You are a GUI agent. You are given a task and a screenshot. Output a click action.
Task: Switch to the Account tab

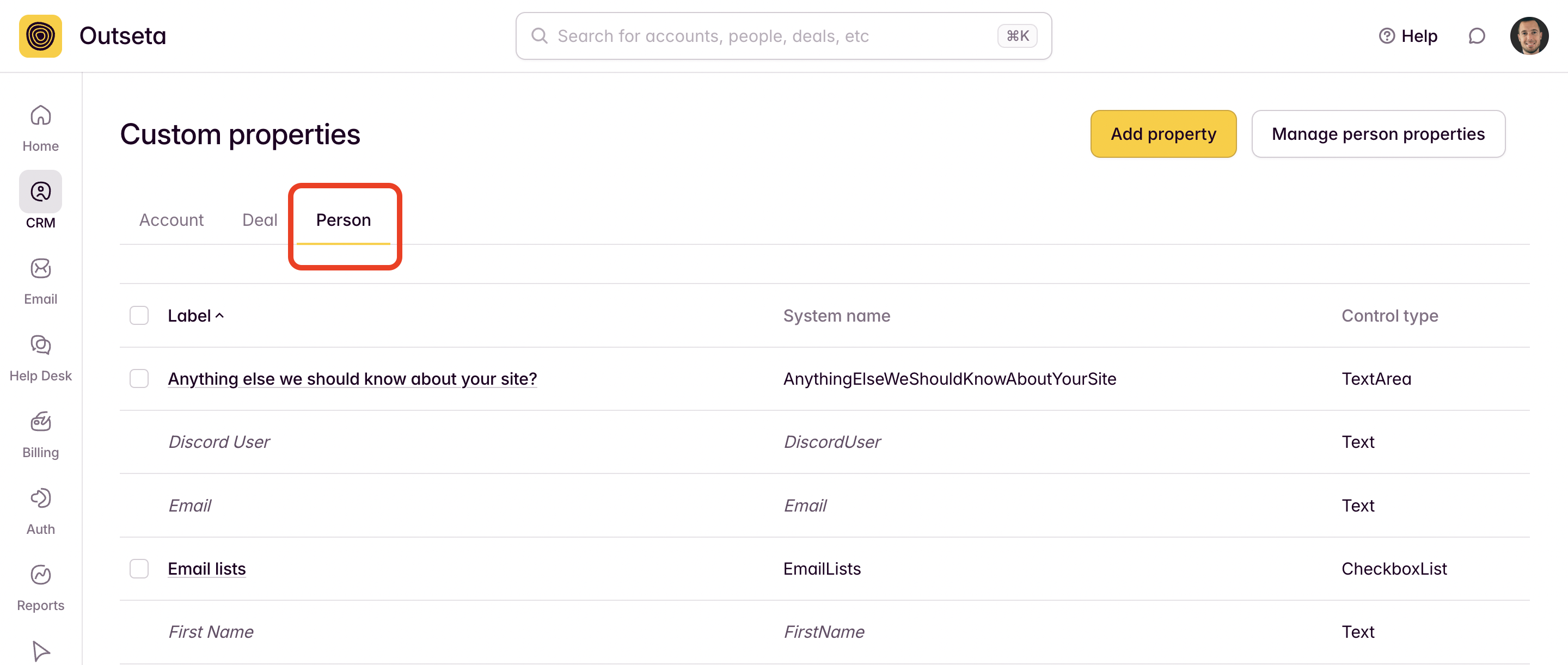171,220
